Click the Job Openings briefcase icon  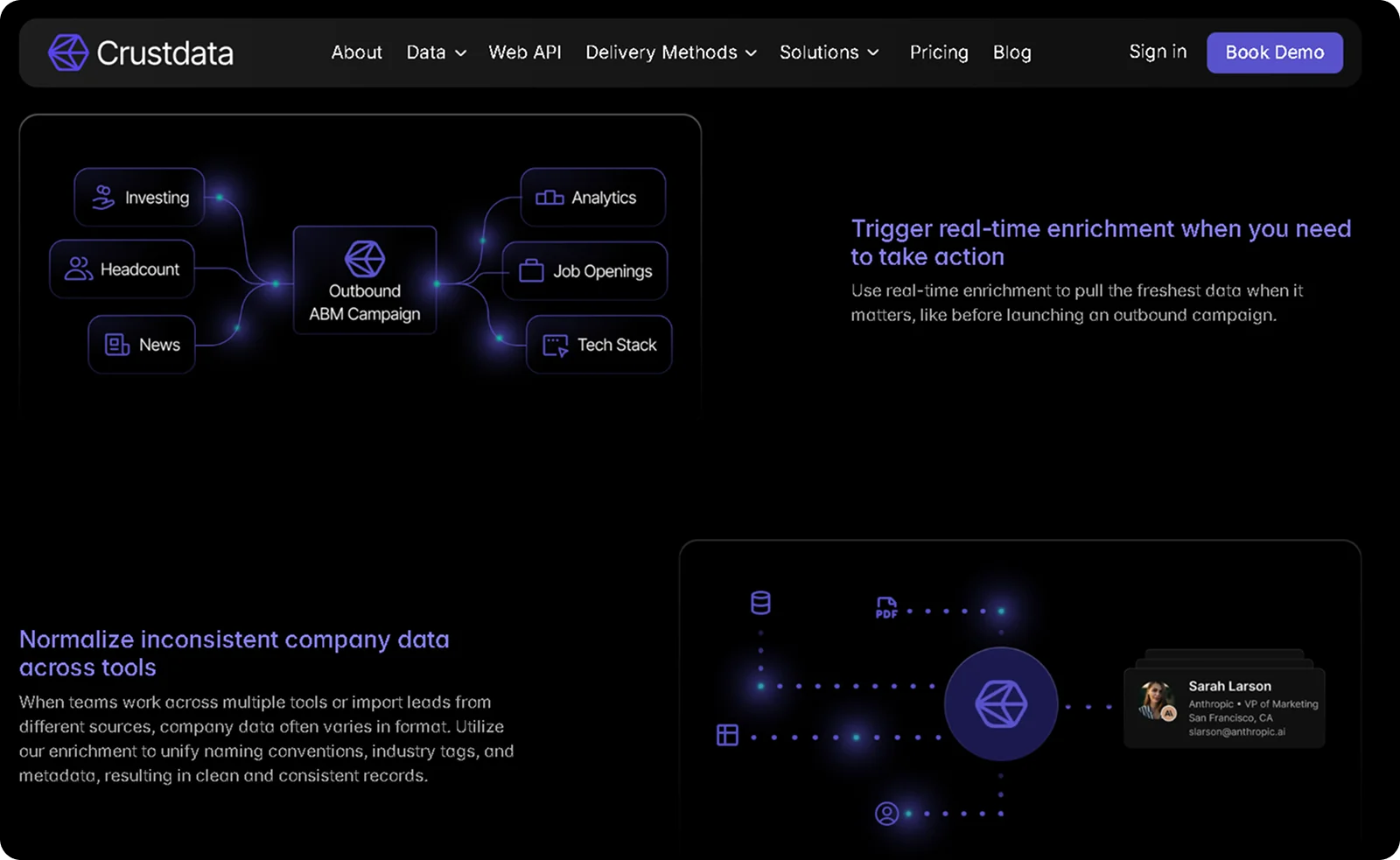pyautogui.click(x=531, y=270)
